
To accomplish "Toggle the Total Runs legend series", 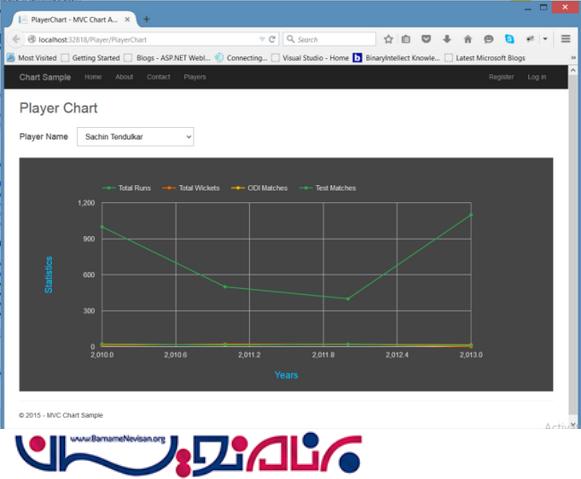I will [127, 188].
